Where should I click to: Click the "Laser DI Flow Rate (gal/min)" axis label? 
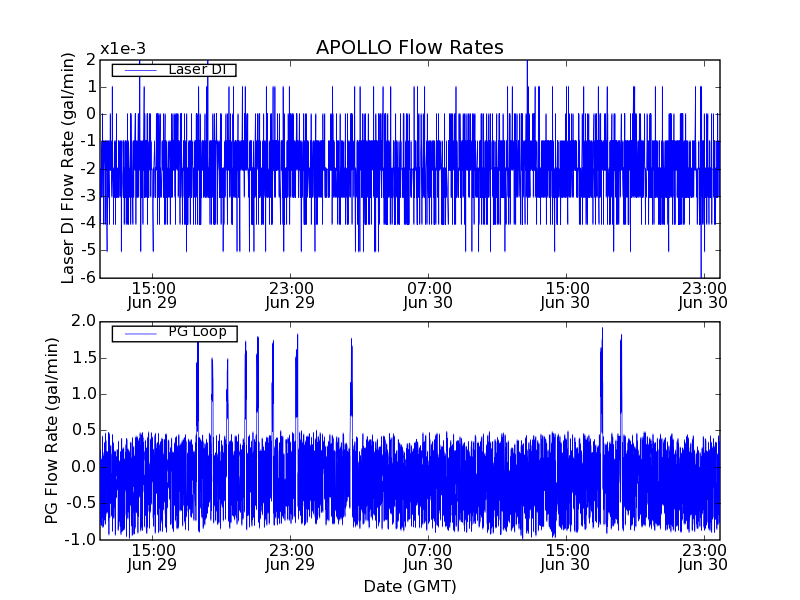68,168
